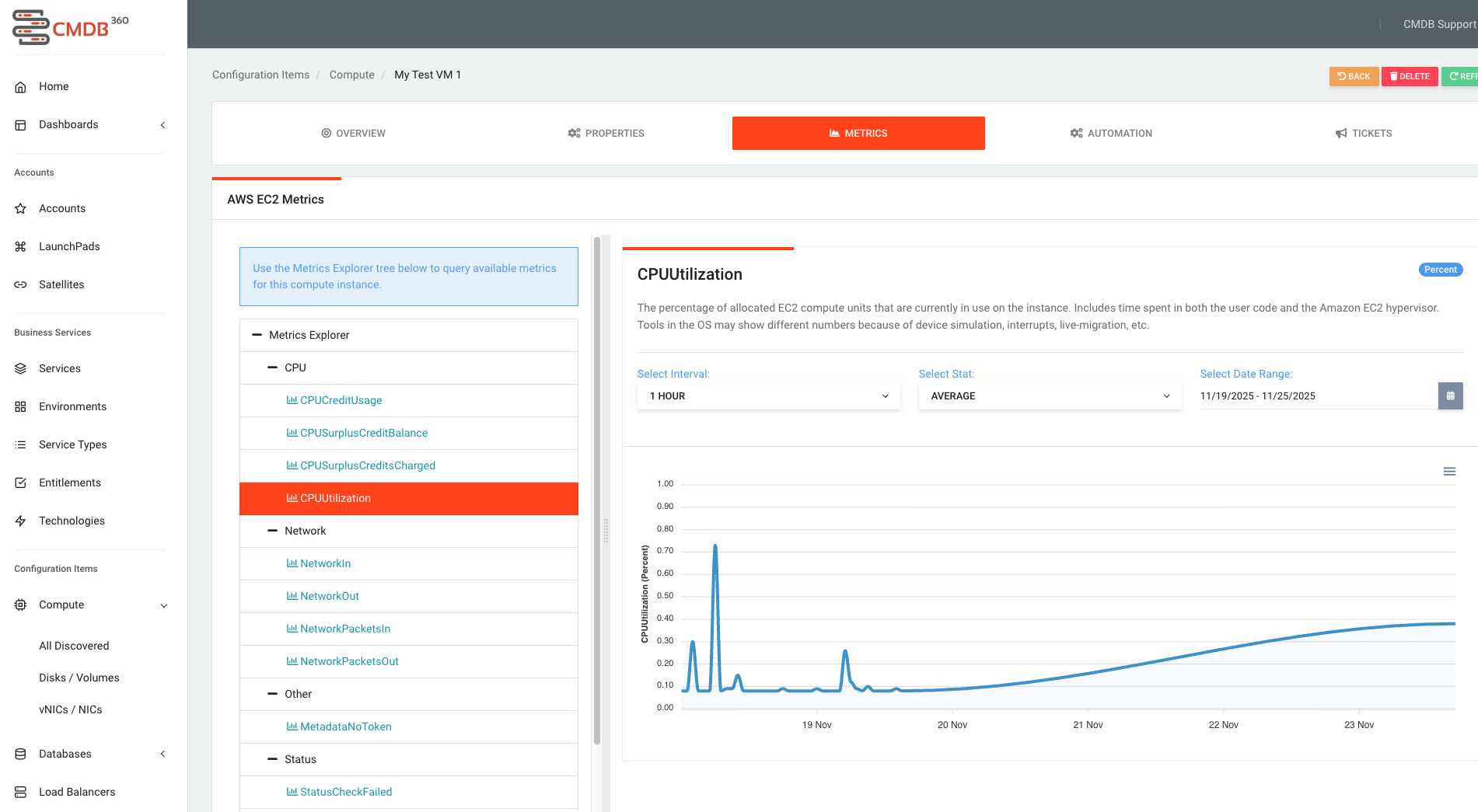Collapse the CPU tree group
The width and height of the screenshot is (1478, 812).
click(272, 368)
